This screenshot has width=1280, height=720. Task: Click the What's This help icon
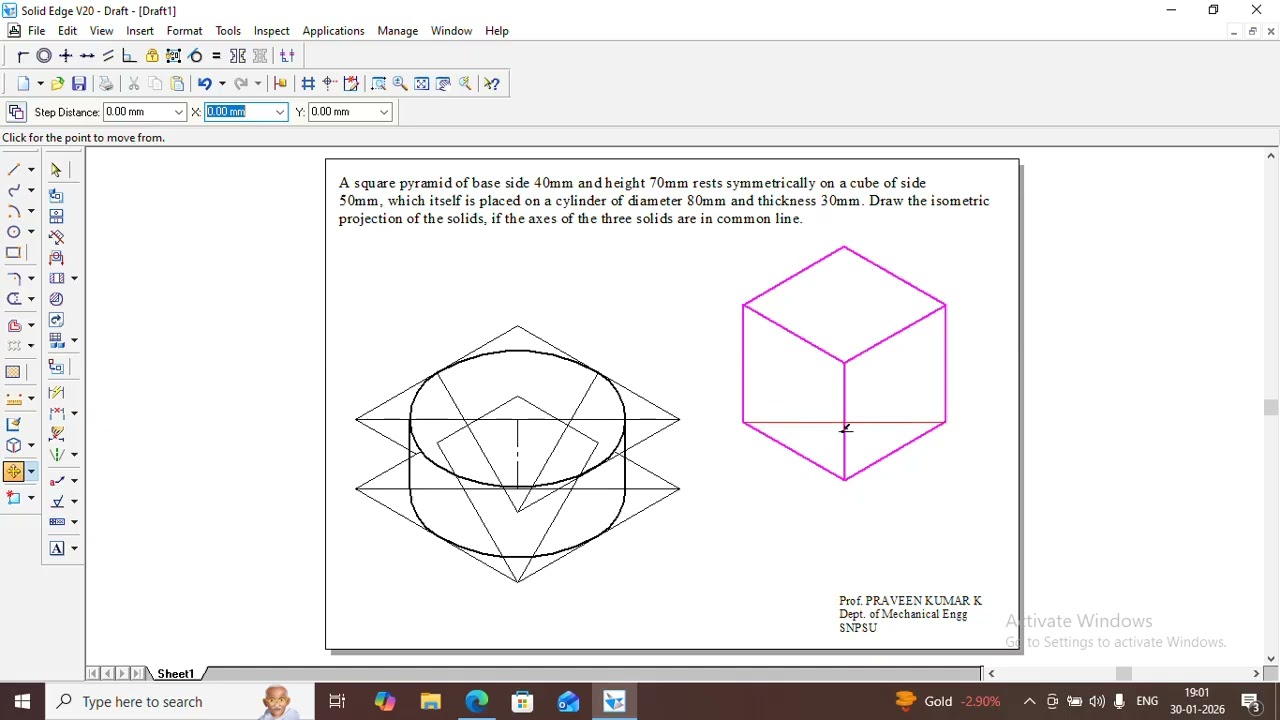(492, 84)
